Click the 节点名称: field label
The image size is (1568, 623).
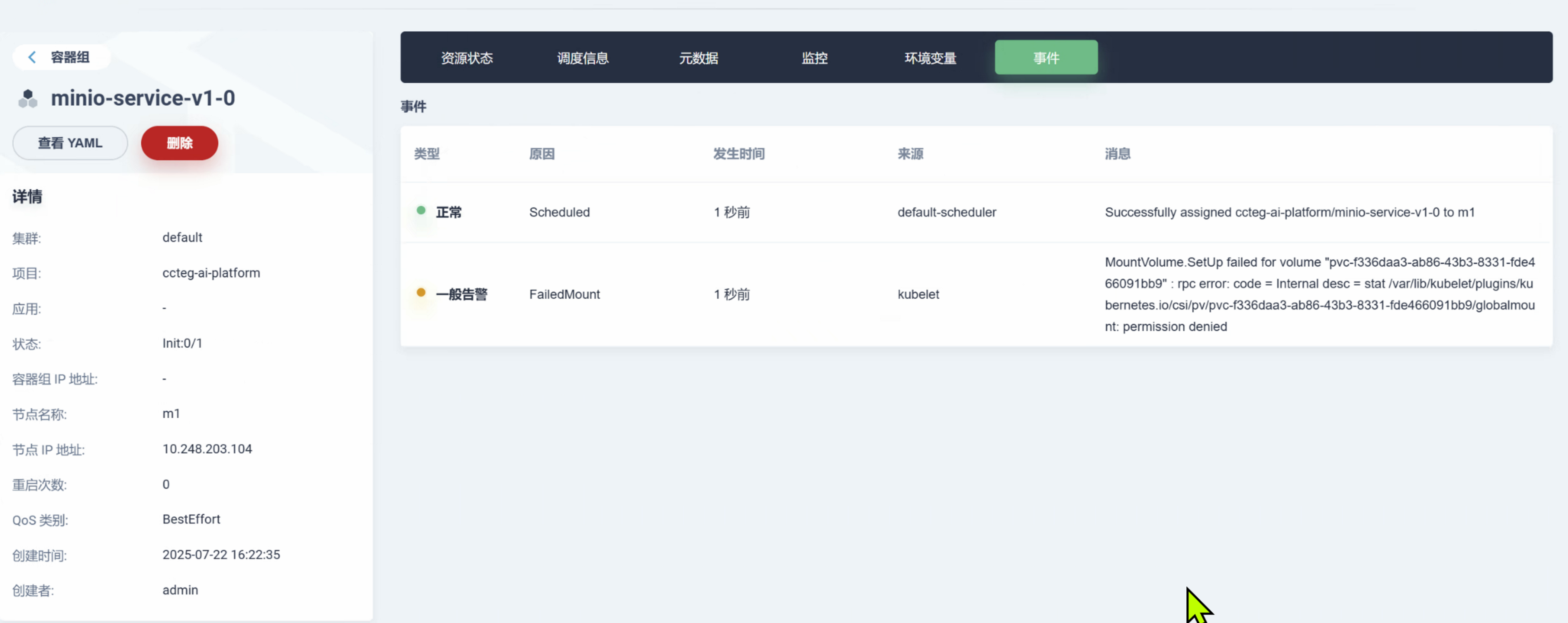(40, 415)
